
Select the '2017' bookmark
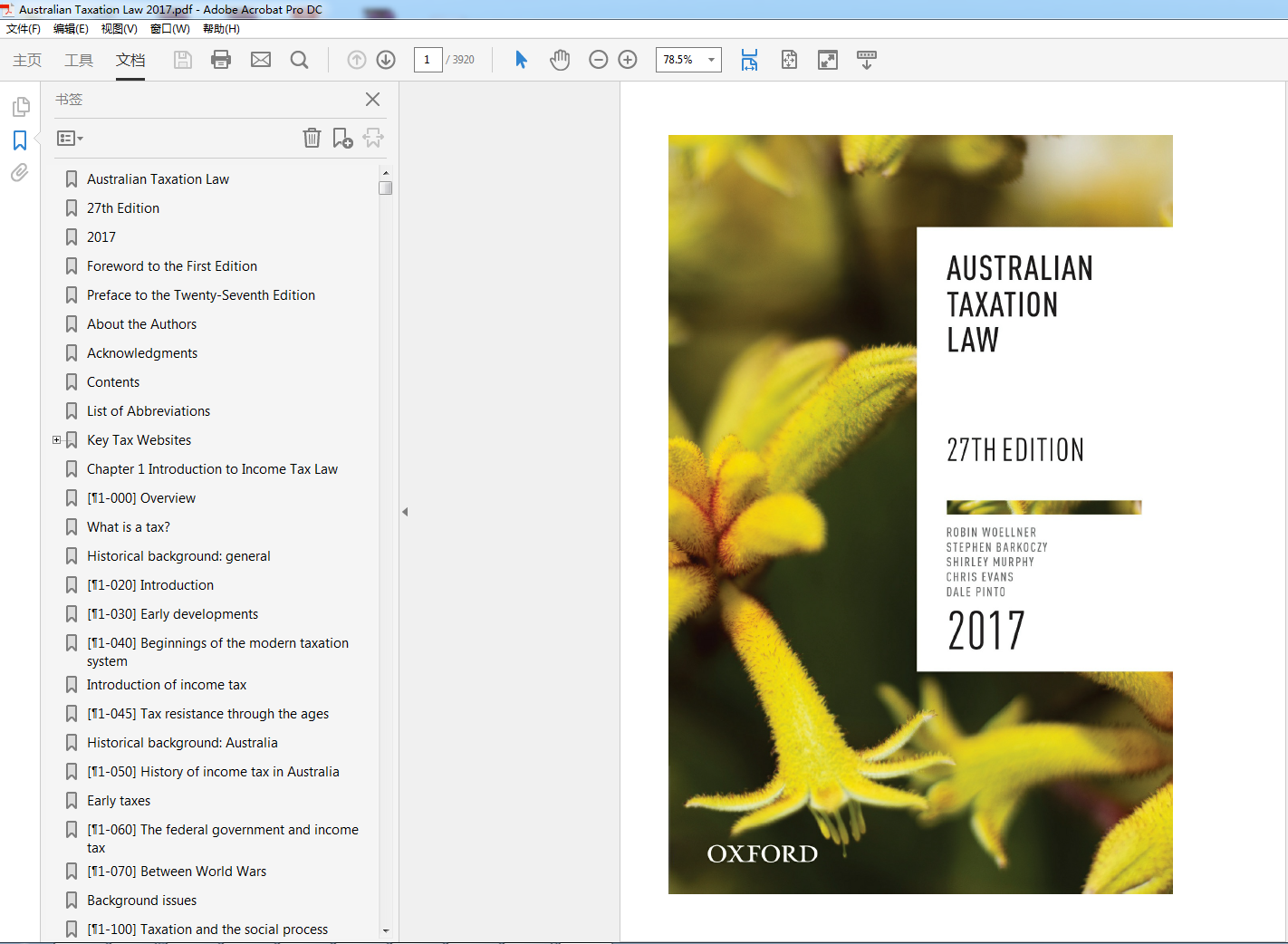click(101, 237)
